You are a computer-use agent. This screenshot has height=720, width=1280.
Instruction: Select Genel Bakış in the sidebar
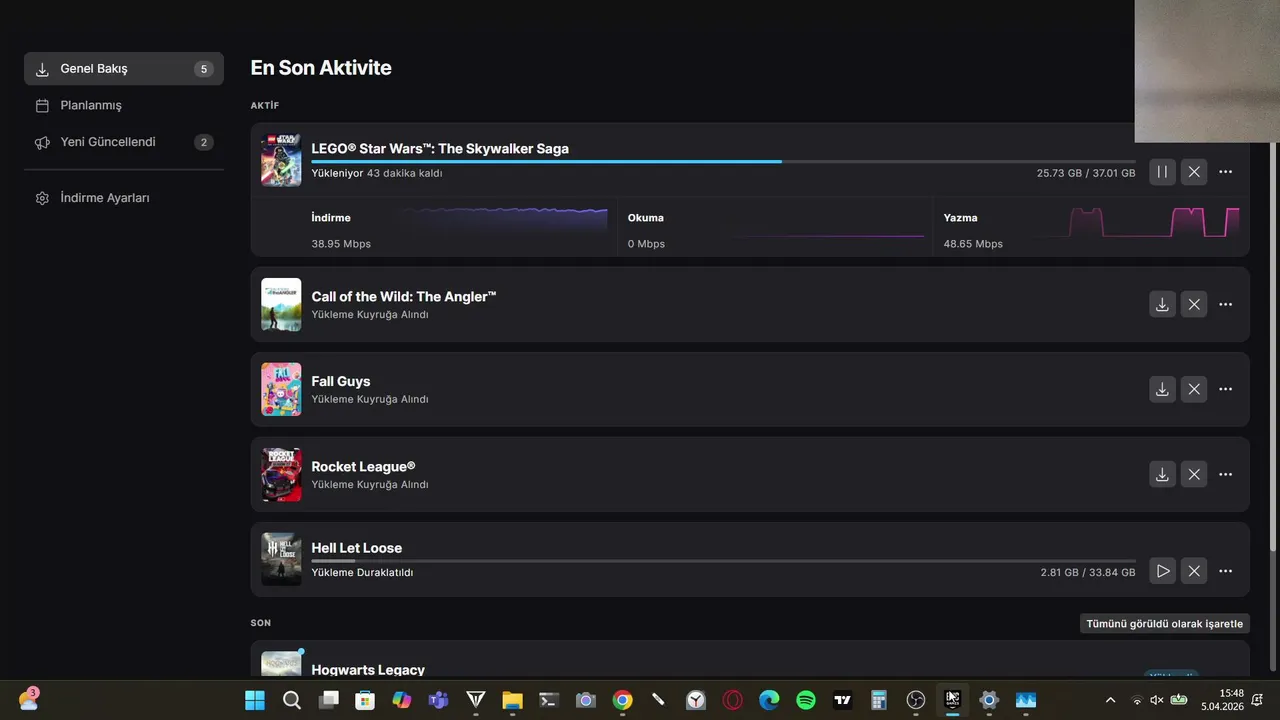(x=124, y=69)
